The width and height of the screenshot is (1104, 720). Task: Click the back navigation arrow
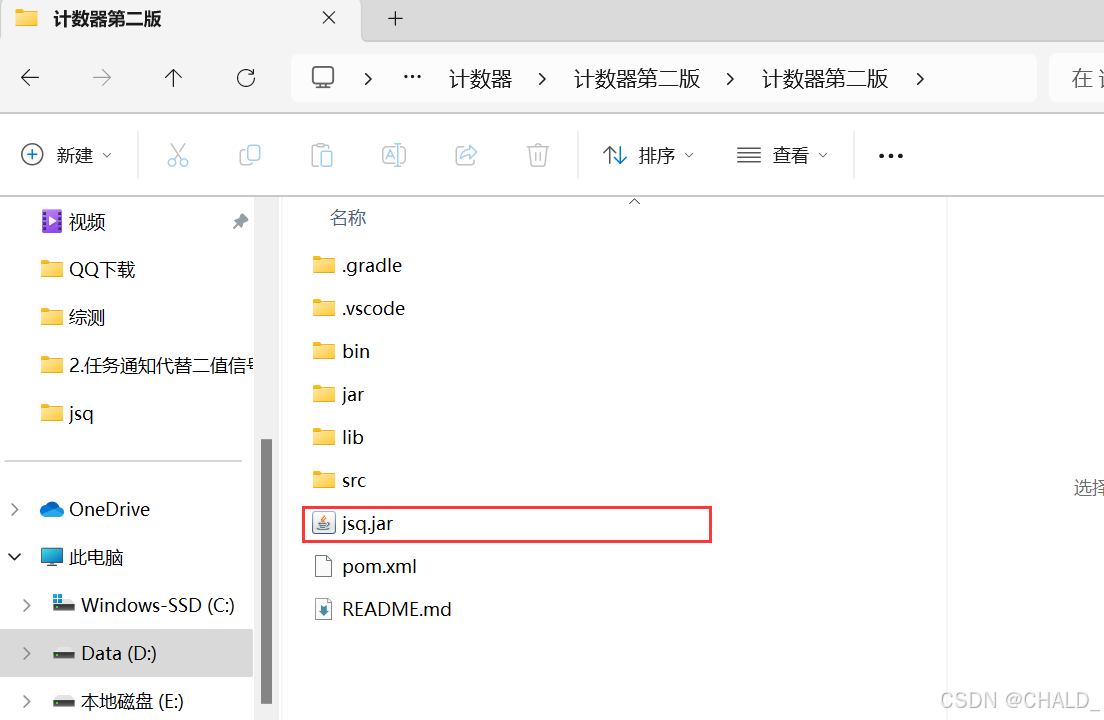pyautogui.click(x=30, y=78)
